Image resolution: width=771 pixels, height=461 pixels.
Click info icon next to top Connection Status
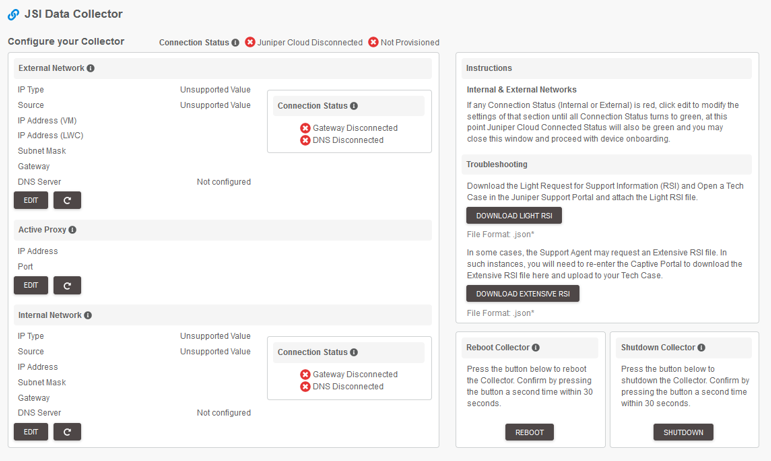pyautogui.click(x=236, y=43)
